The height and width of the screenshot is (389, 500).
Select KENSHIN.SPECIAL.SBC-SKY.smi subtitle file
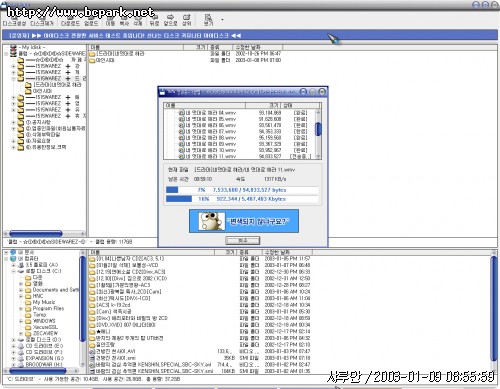151,371
